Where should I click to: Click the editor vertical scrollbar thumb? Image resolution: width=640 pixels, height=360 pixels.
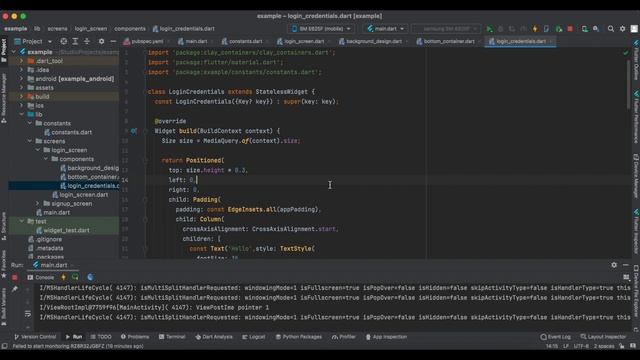coord(629,85)
